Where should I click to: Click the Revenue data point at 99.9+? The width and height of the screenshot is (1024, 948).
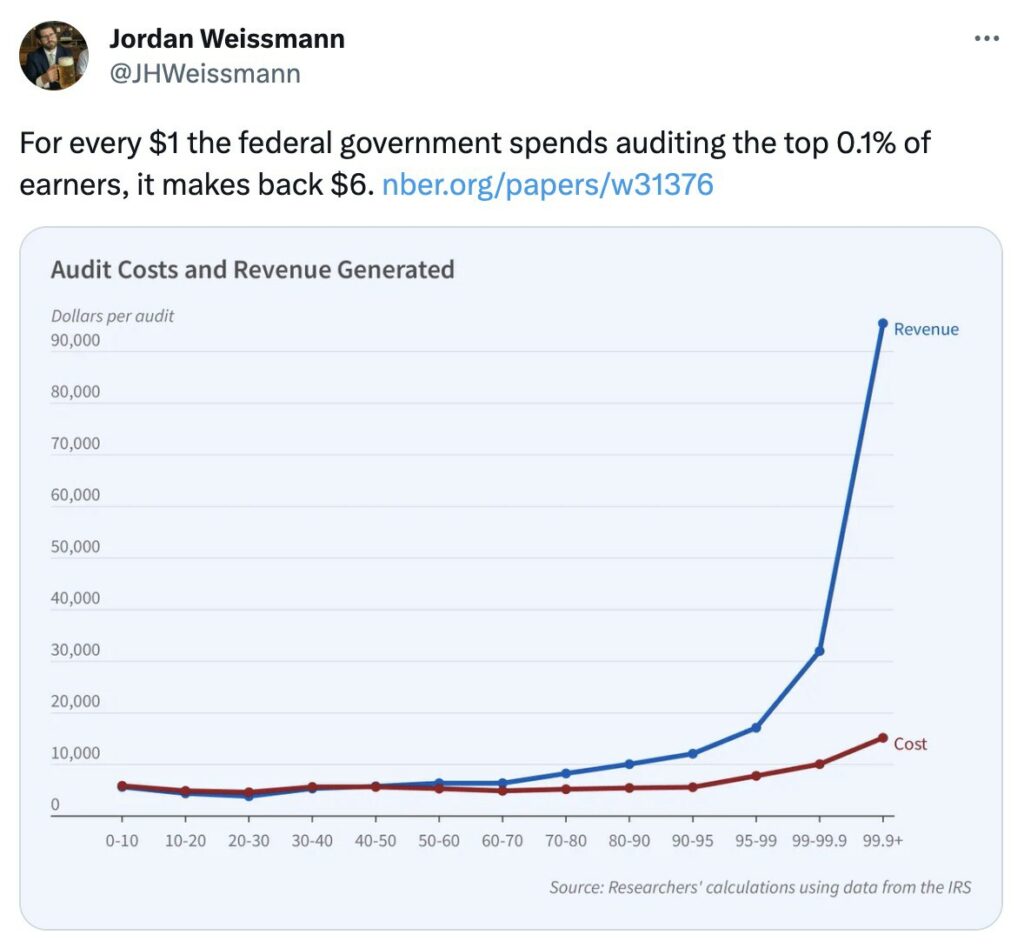pyautogui.click(x=883, y=323)
